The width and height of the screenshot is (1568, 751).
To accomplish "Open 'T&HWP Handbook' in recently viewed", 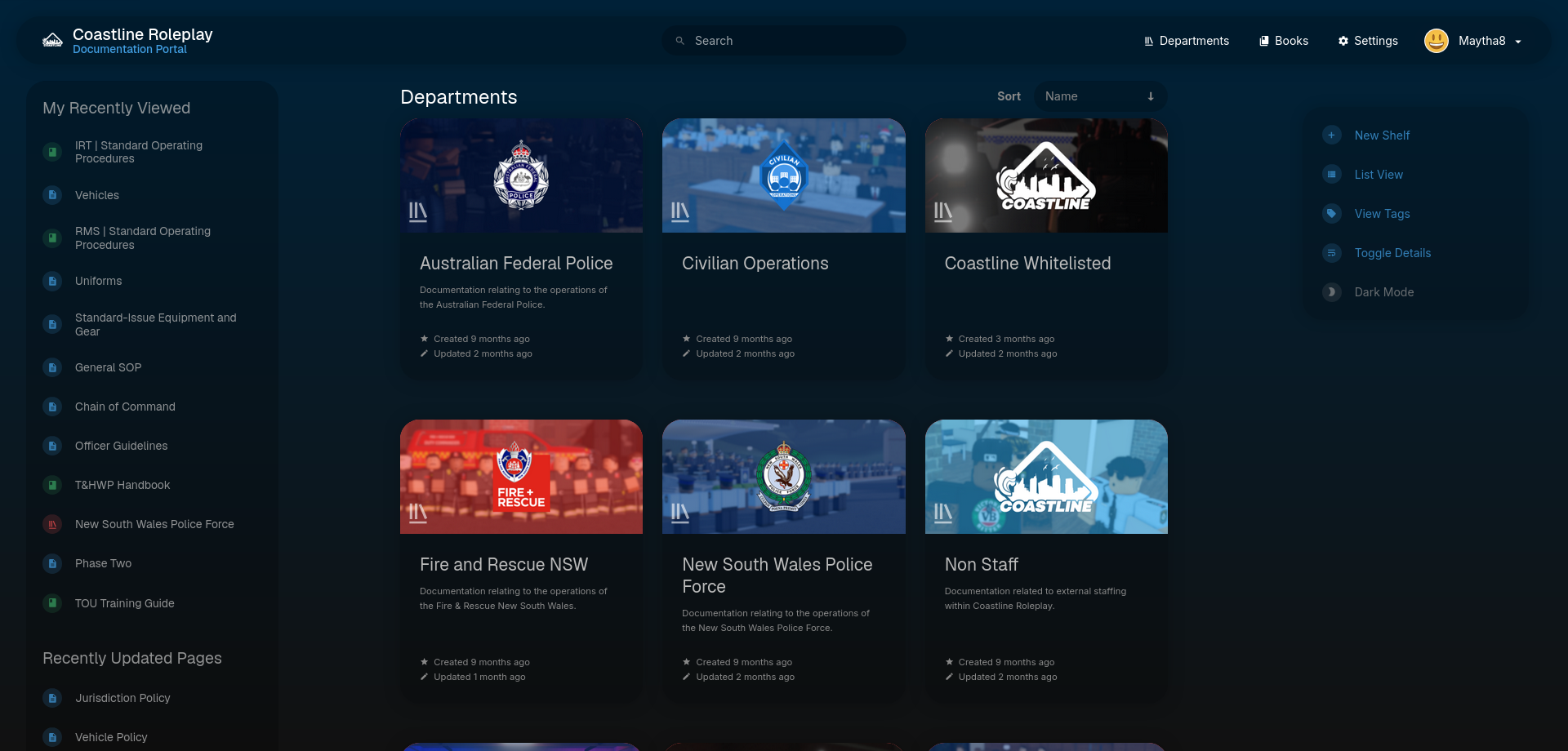I will 122,485.
